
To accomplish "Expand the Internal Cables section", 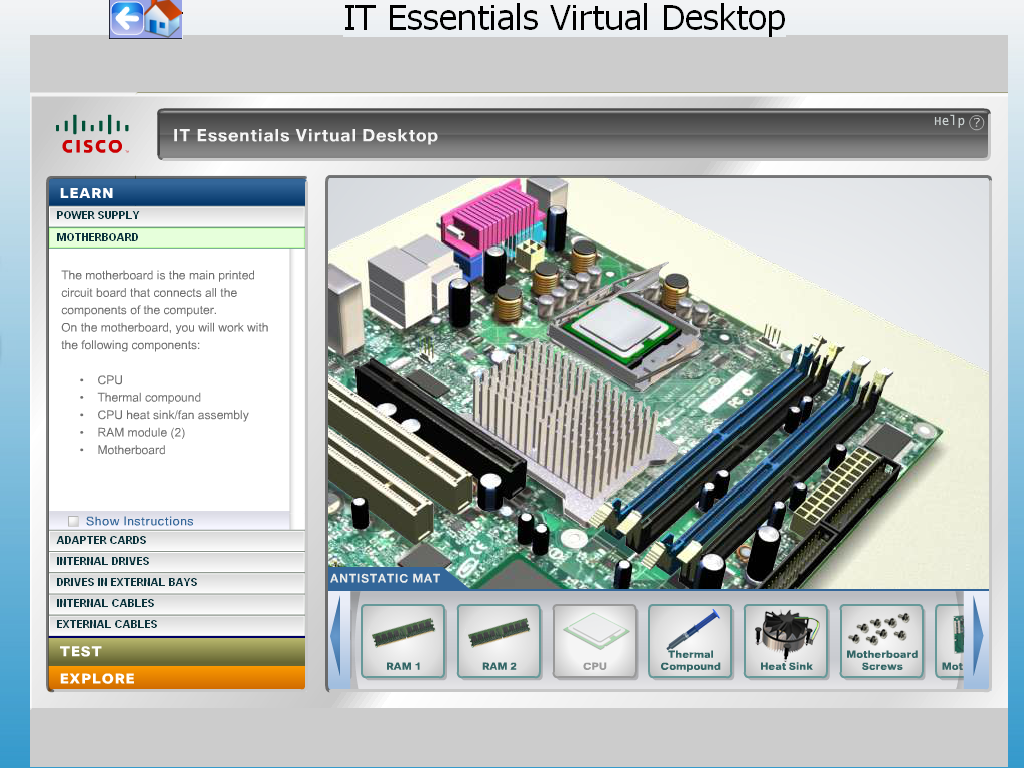I will 176,603.
